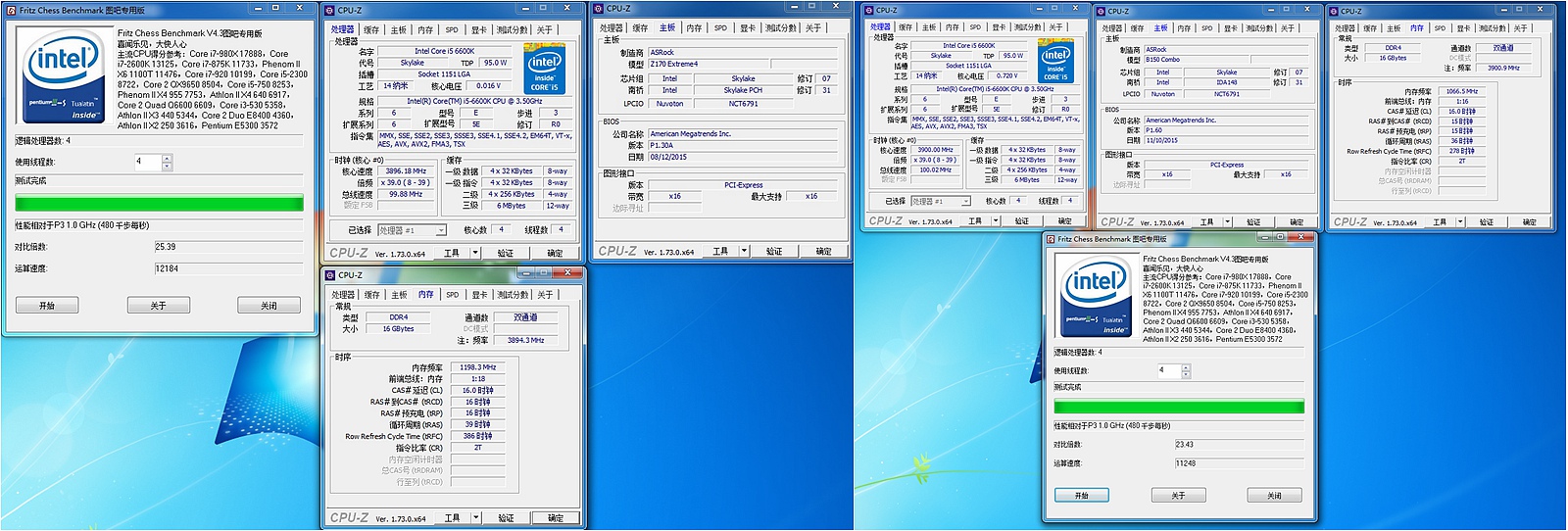Screen dimensions: 1568x531
Task: Open 工具 dropdown arrow in Z170 Extreme4 CPU-Z window
Action: click(744, 250)
